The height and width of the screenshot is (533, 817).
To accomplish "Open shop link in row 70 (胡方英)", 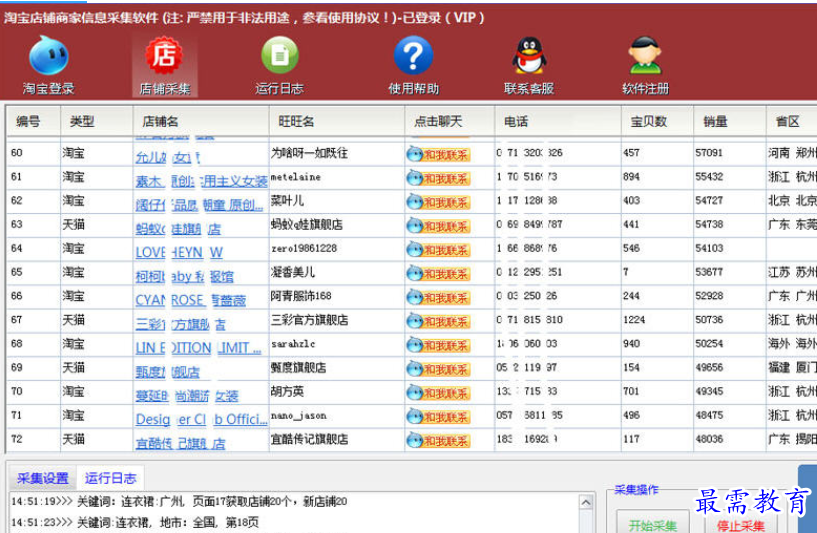I will coord(187,395).
